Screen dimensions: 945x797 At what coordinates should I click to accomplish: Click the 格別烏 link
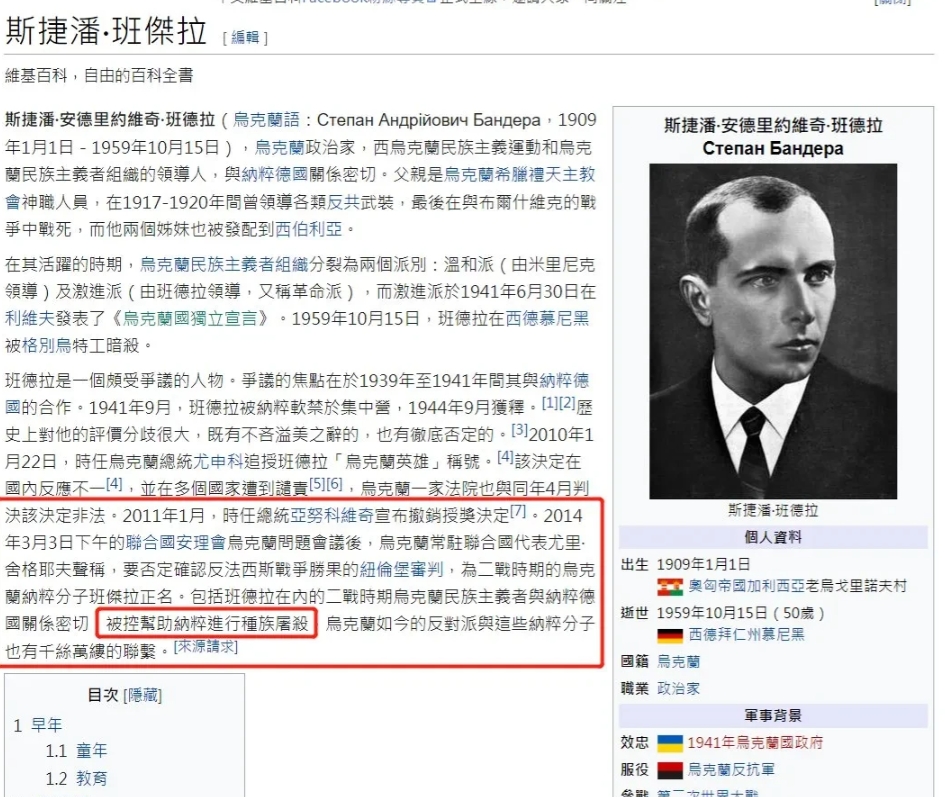click(46, 345)
